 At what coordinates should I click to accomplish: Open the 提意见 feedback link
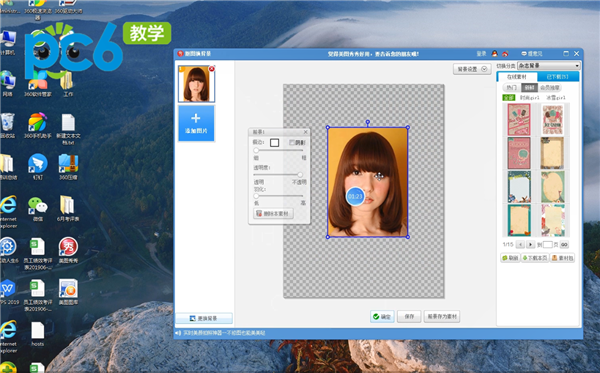coord(532,54)
